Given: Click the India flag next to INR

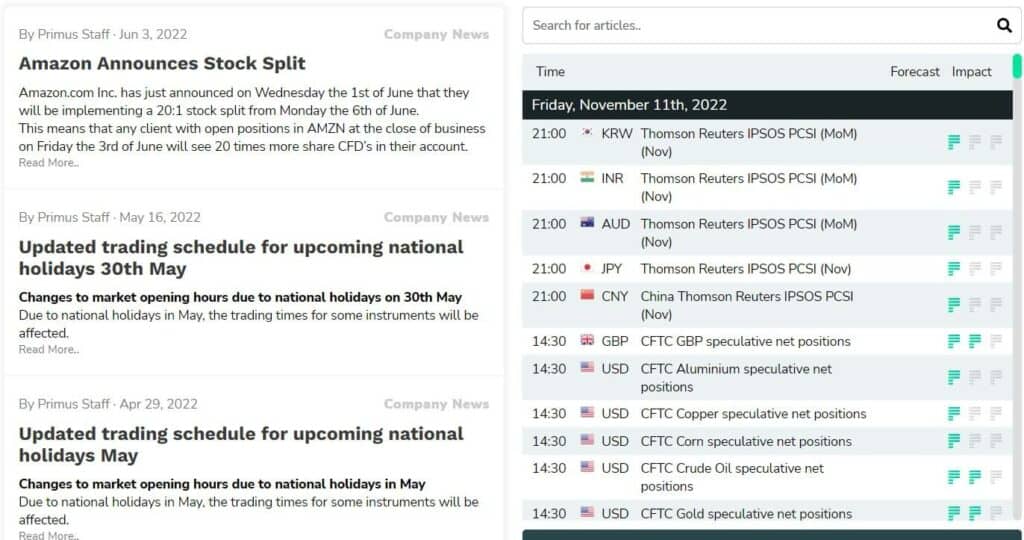Looking at the screenshot, I should pos(587,178).
